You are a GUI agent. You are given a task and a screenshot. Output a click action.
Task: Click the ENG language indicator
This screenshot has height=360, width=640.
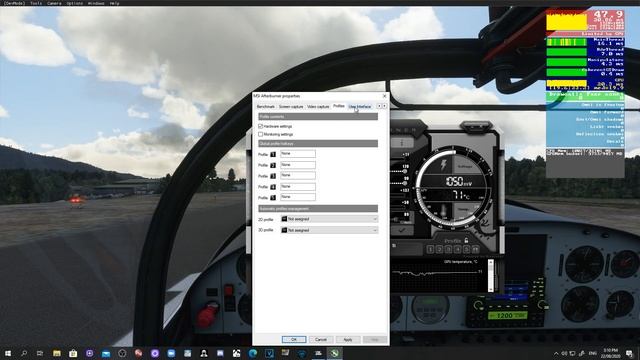593,353
